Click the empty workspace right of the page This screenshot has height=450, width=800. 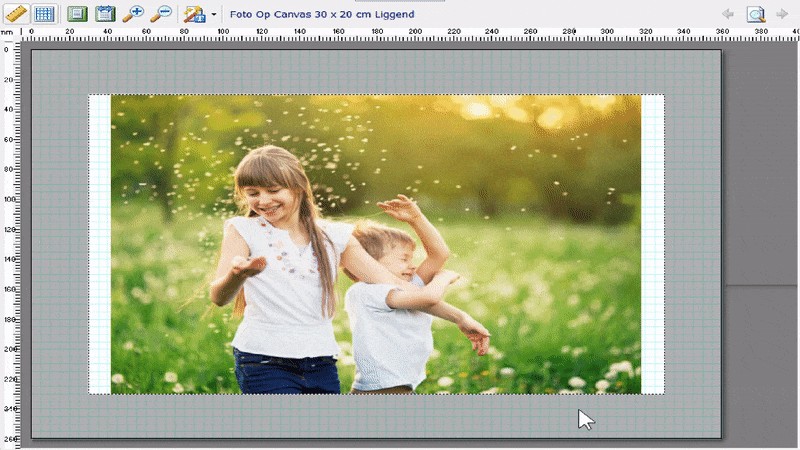click(x=760, y=360)
